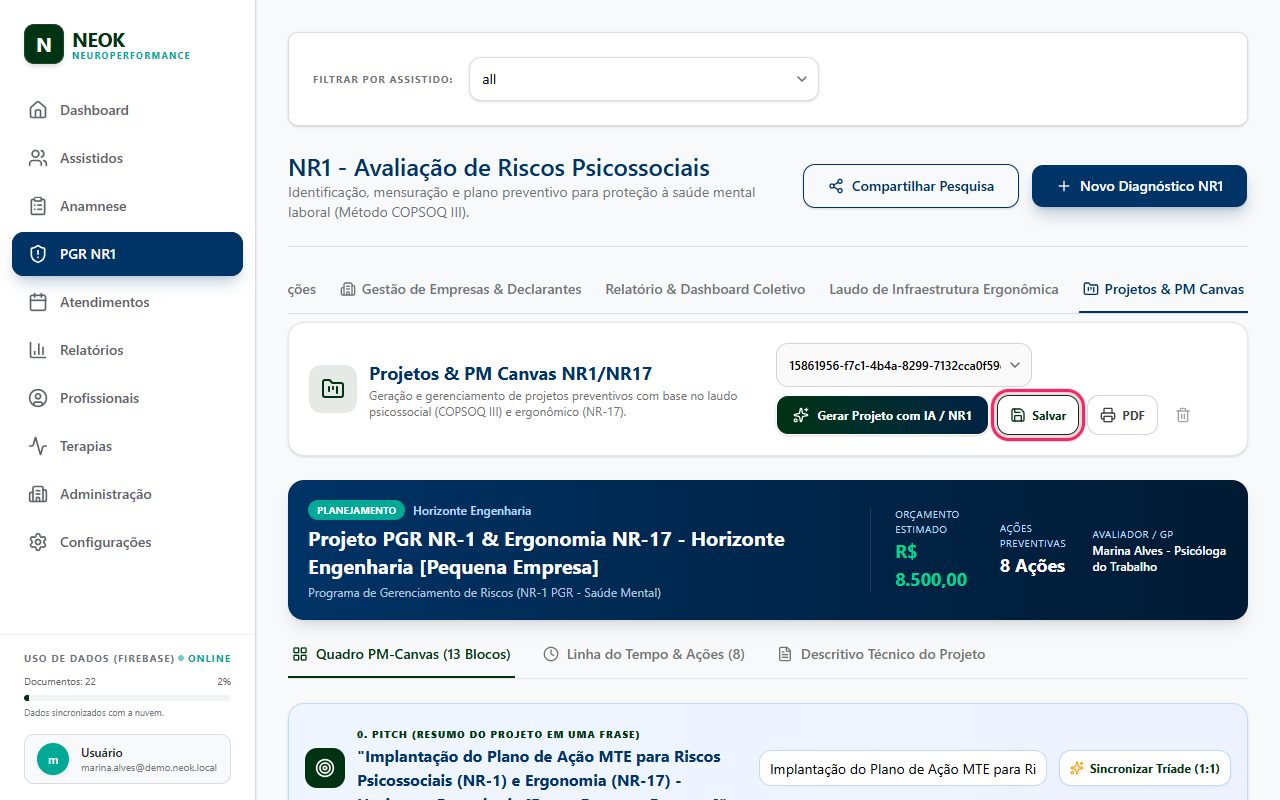The image size is (1280, 800).
Task: Switch to Gestão de Empresas & Declarantes tab
Action: click(461, 289)
